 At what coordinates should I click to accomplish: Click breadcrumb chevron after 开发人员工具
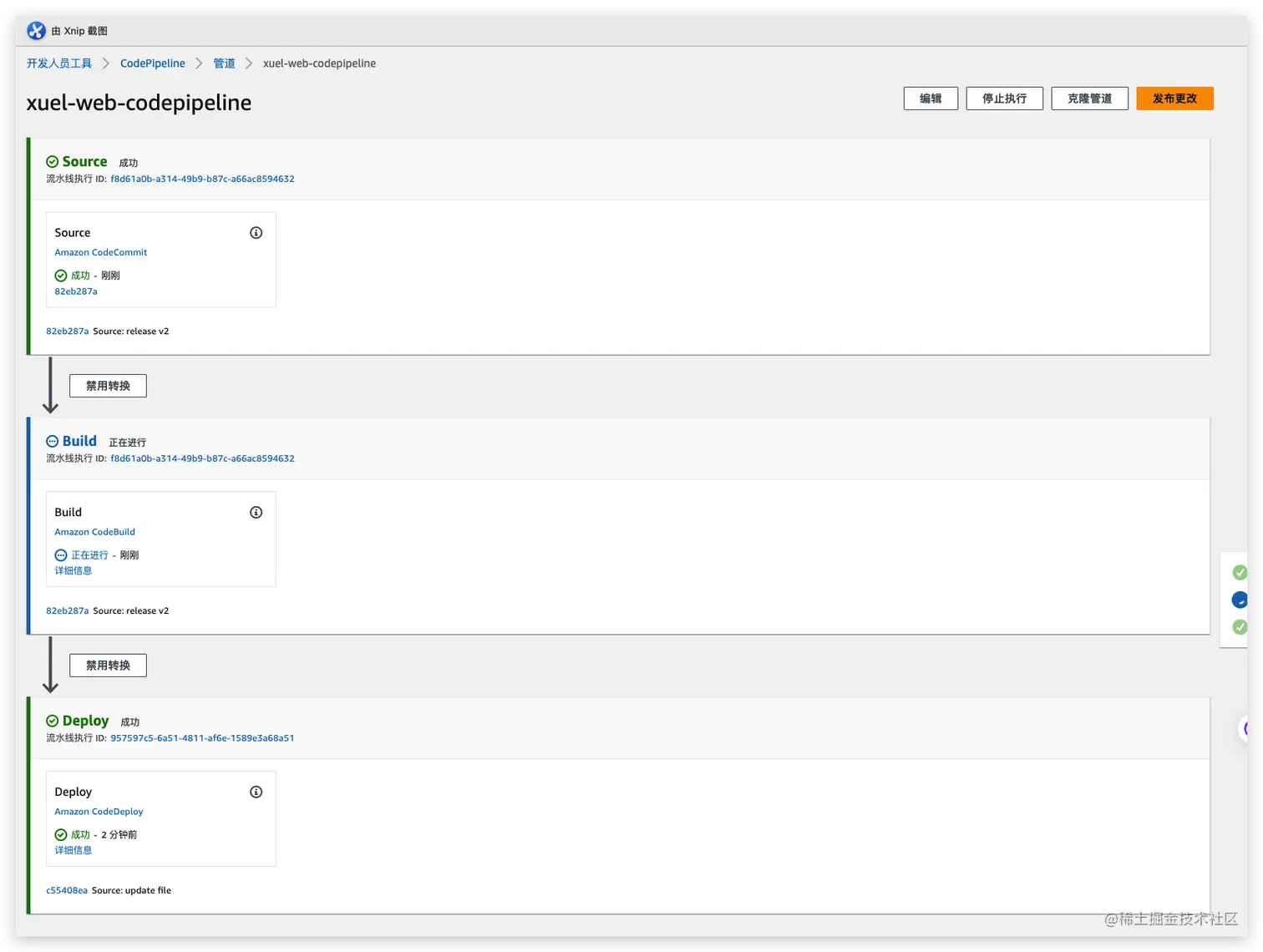pyautogui.click(x=106, y=63)
